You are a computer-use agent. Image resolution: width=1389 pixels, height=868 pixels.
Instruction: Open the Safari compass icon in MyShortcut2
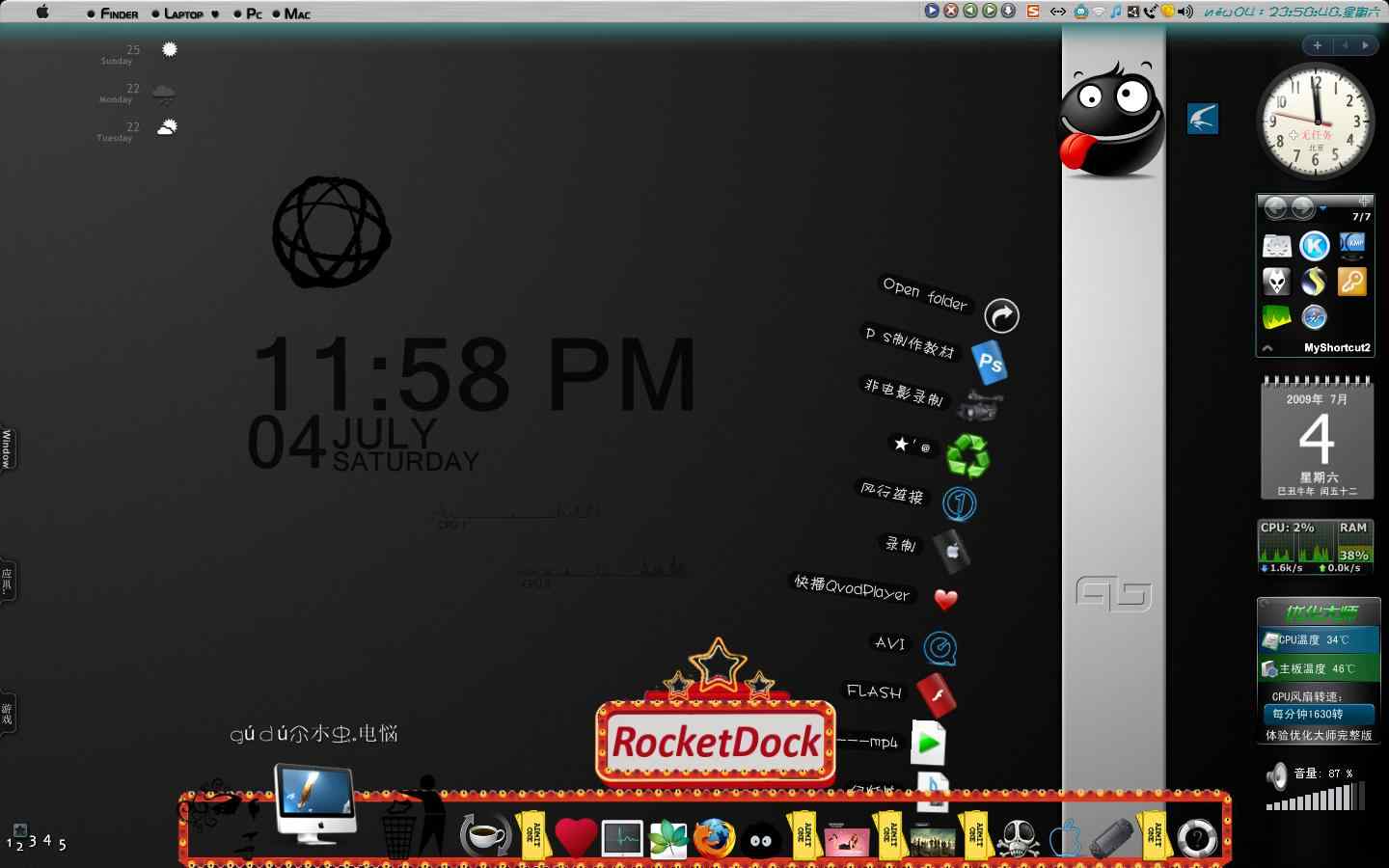click(x=1314, y=316)
